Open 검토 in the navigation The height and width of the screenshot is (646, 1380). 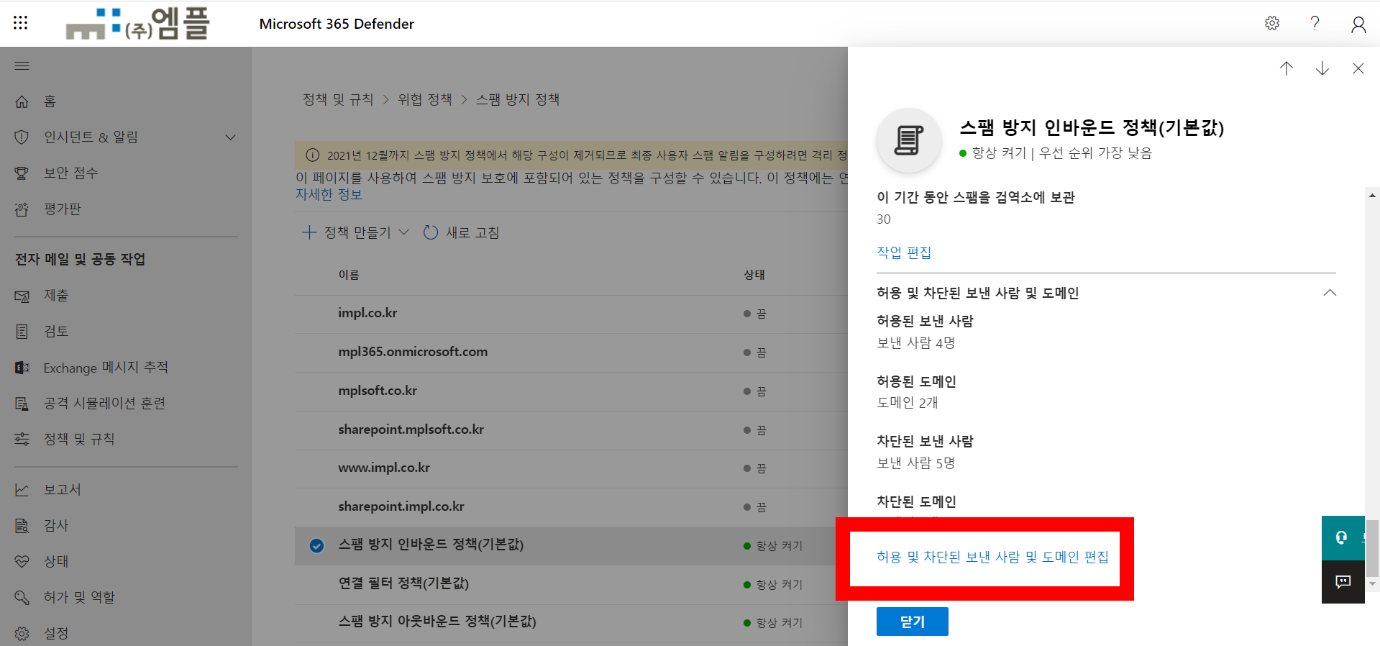pos(56,331)
